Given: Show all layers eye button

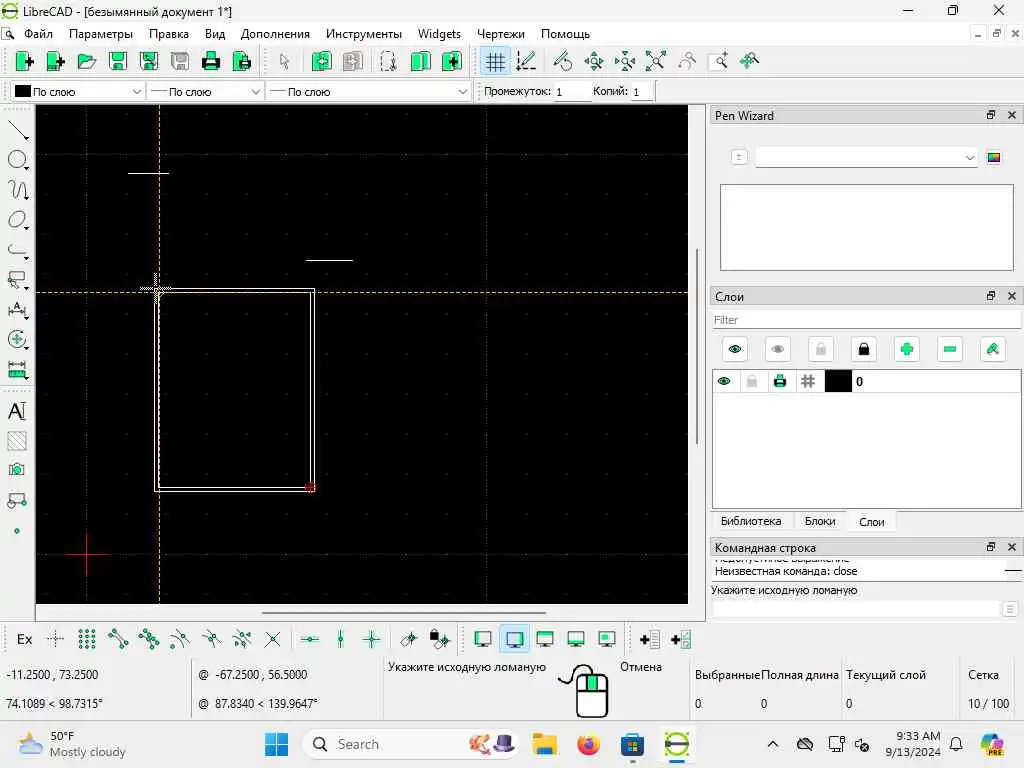Looking at the screenshot, I should [735, 349].
